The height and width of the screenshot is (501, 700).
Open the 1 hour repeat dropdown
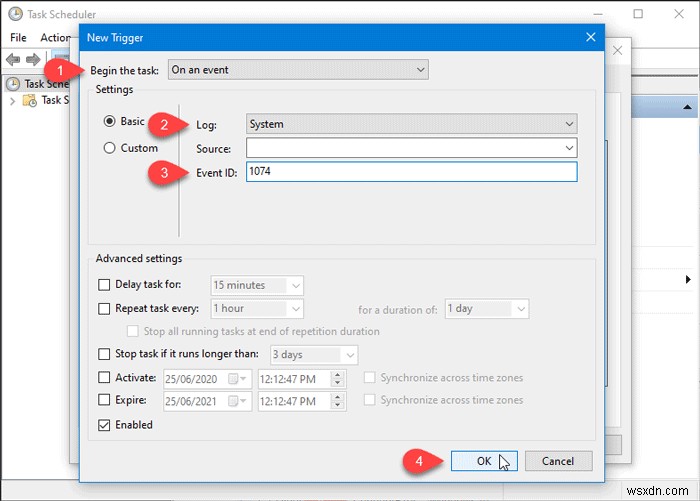point(257,309)
